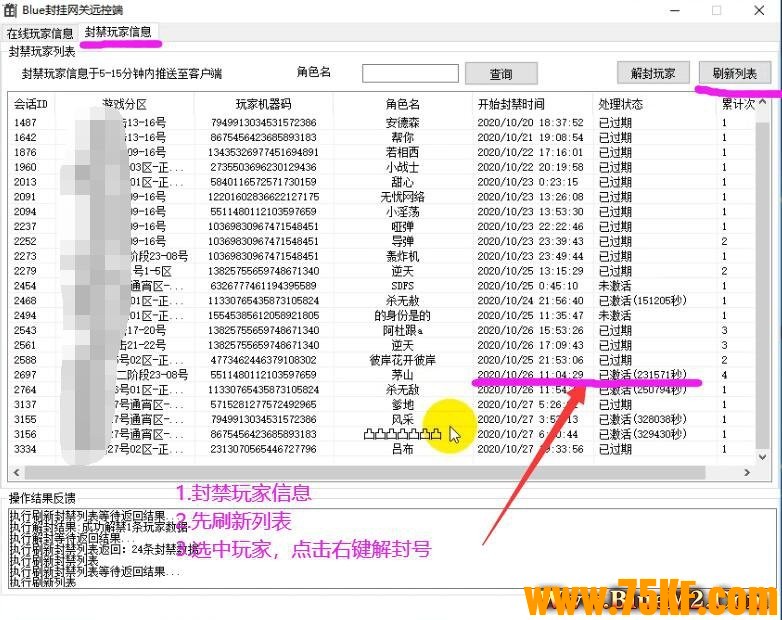
Task: Click the horizontal scrollbar left arrow
Action: click(16, 472)
